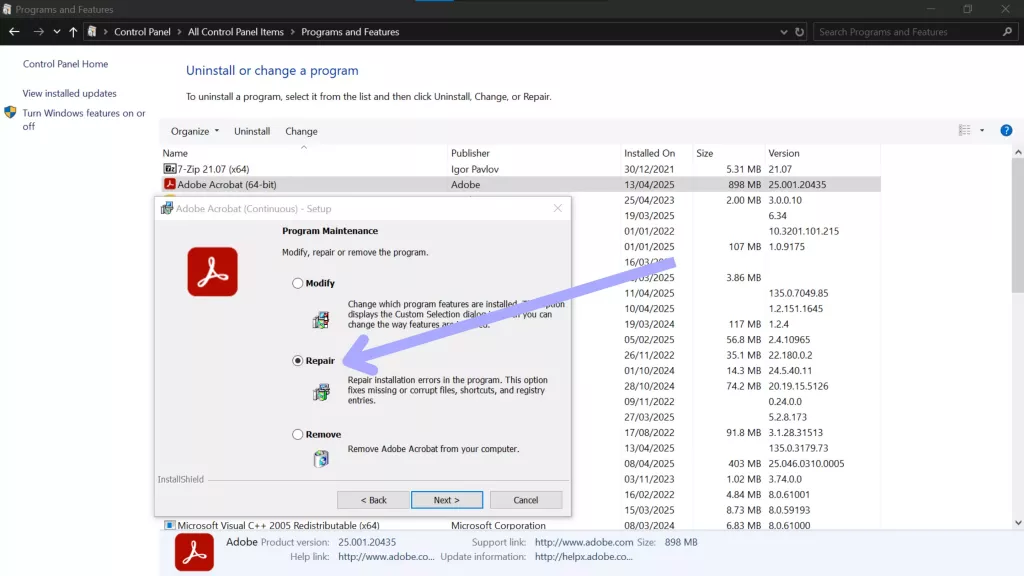Click the up one level arrow
The width and height of the screenshot is (1024, 576).
tap(72, 31)
